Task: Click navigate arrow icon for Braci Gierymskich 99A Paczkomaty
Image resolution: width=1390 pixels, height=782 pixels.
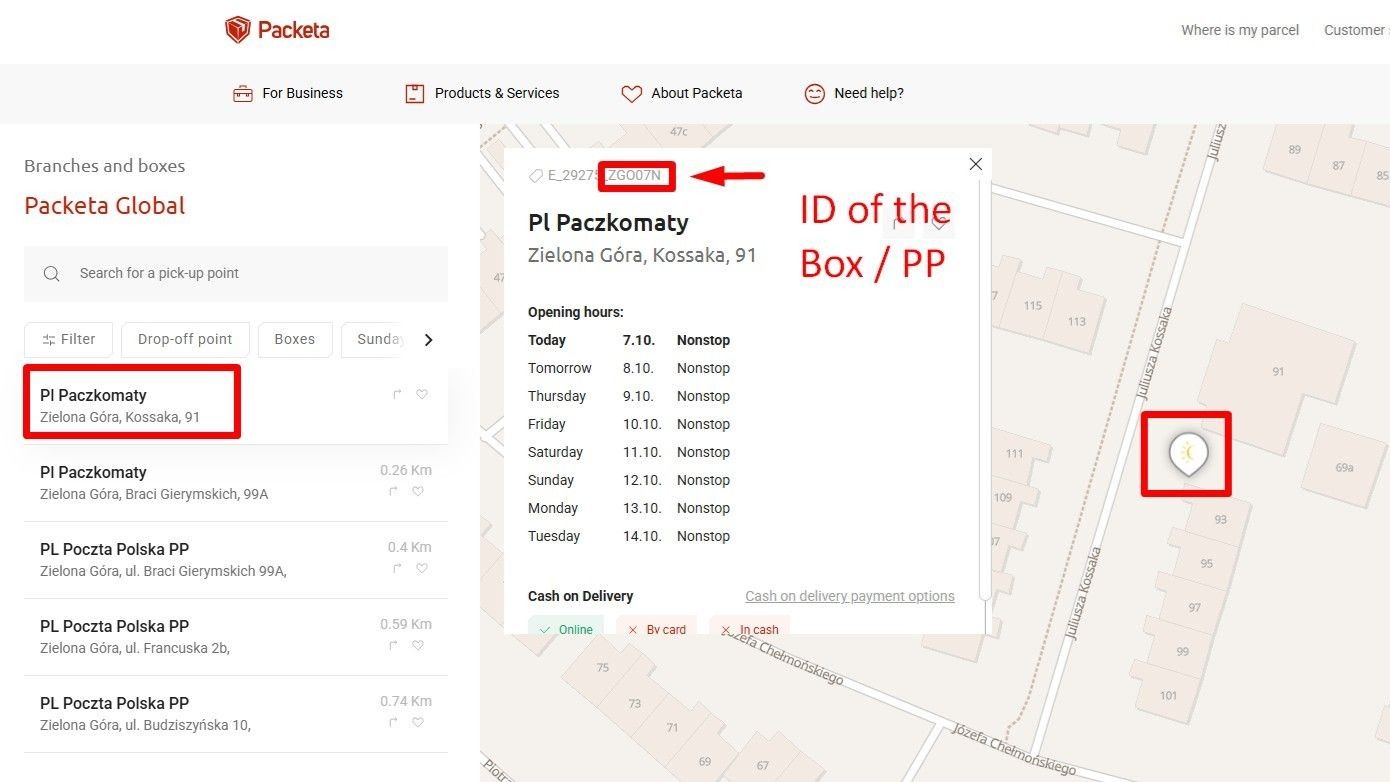Action: click(397, 491)
